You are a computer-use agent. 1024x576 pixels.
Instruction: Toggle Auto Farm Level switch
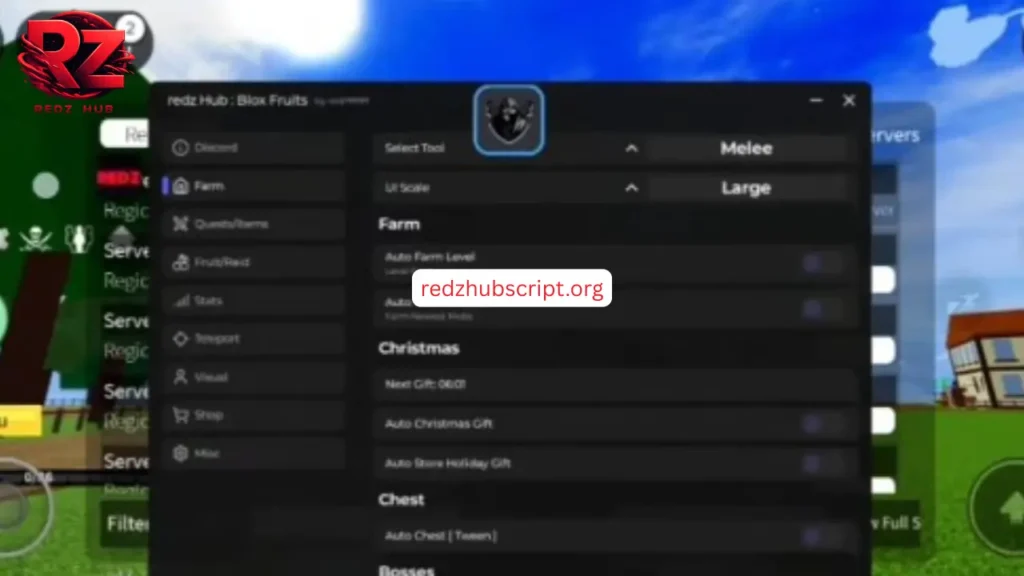coord(823,263)
